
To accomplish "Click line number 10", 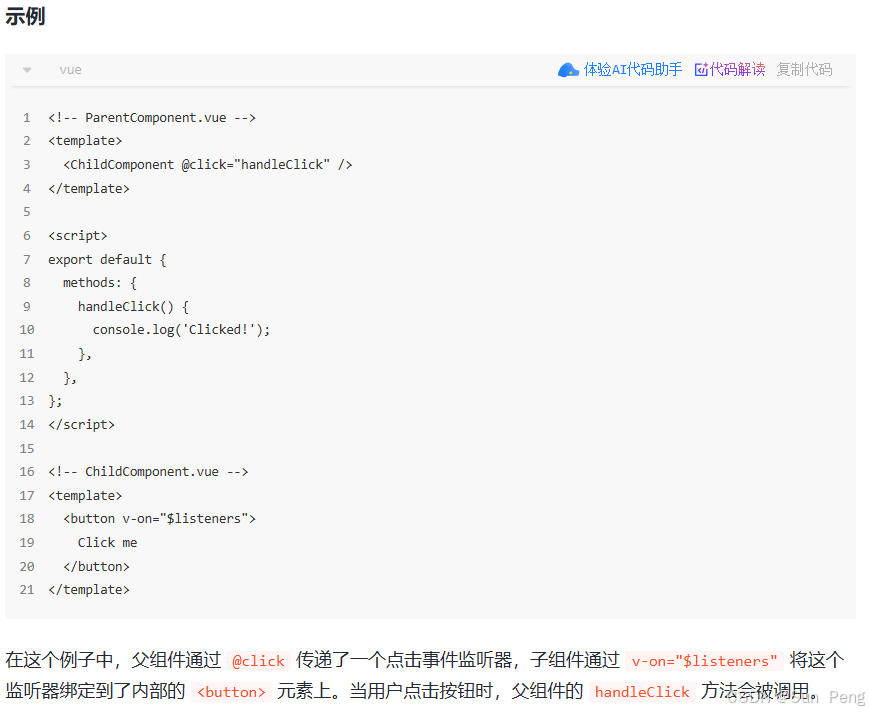I will coord(27,330).
